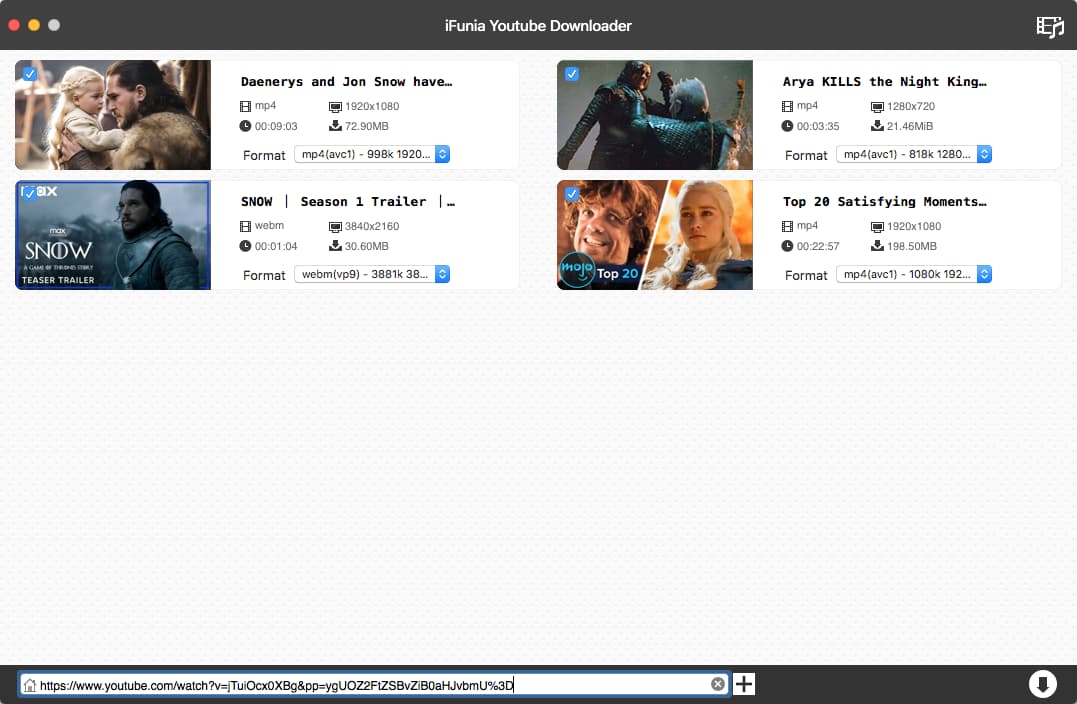Deselect the SNOW Season 1 Trailer checkbox

pyautogui.click(x=30, y=193)
